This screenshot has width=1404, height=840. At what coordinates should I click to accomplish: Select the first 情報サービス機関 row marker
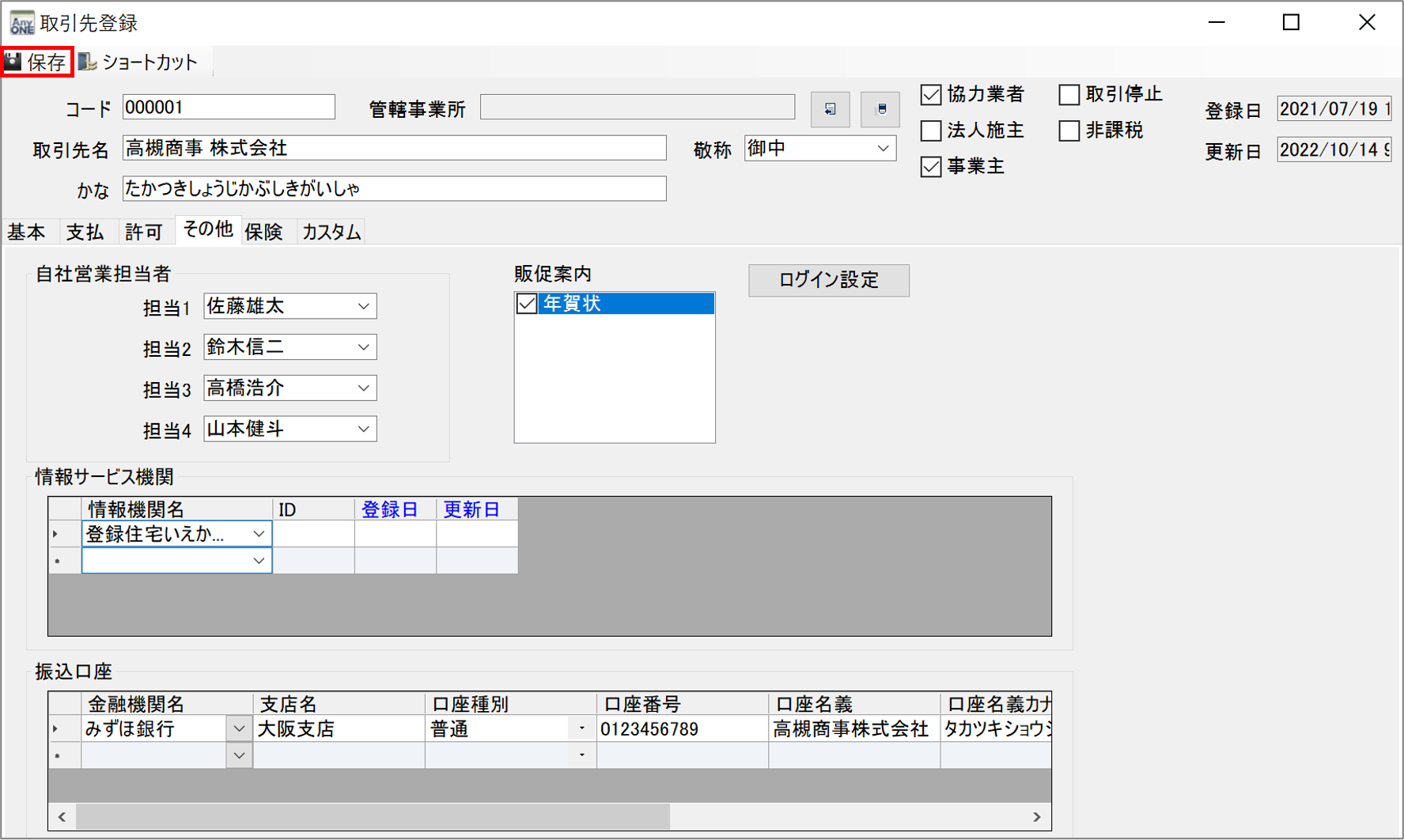[x=57, y=535]
